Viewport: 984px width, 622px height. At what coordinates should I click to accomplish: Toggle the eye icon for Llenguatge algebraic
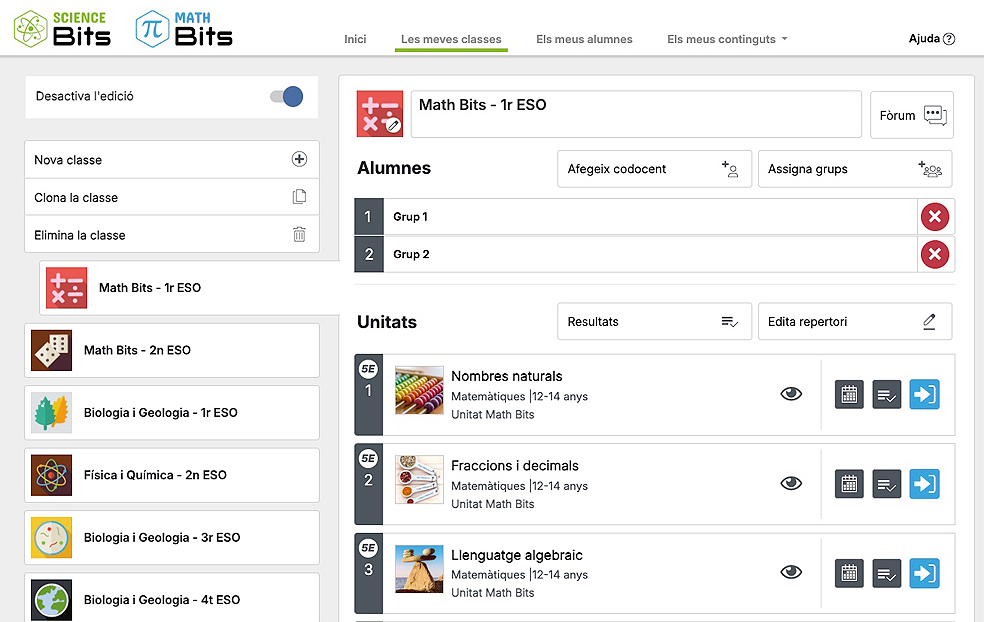791,573
